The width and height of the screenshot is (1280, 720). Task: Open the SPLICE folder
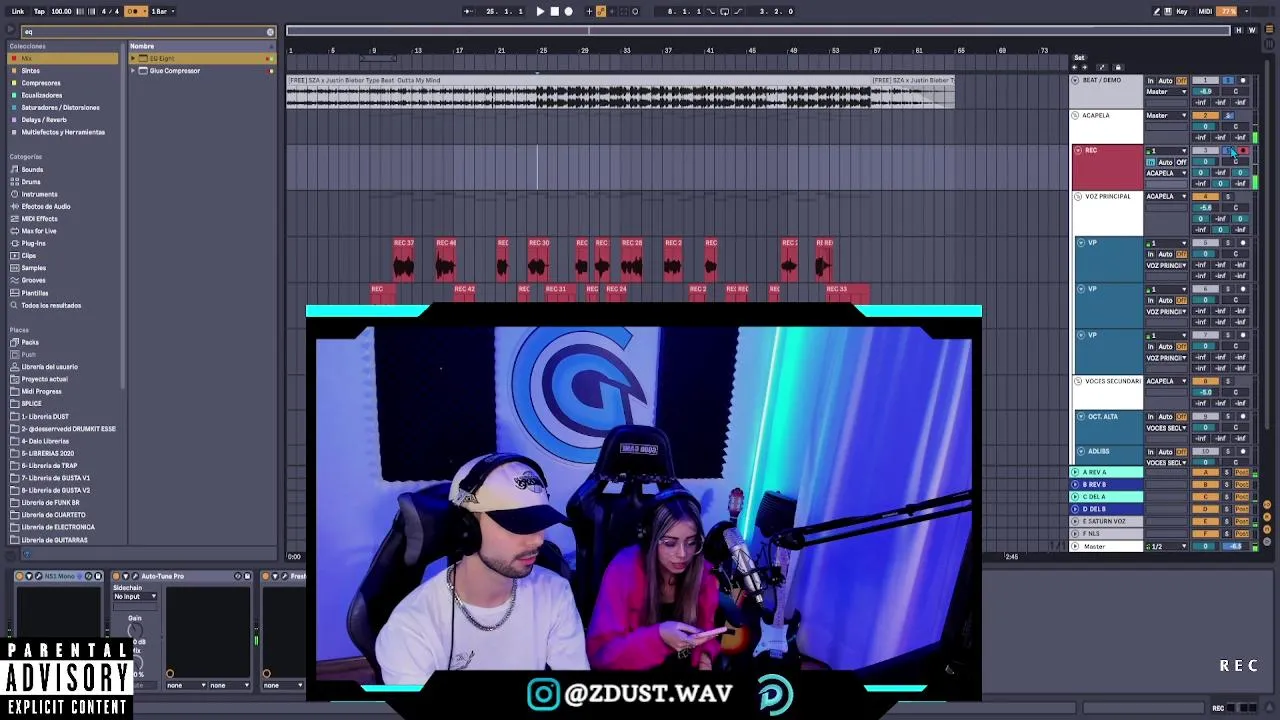click(32, 404)
